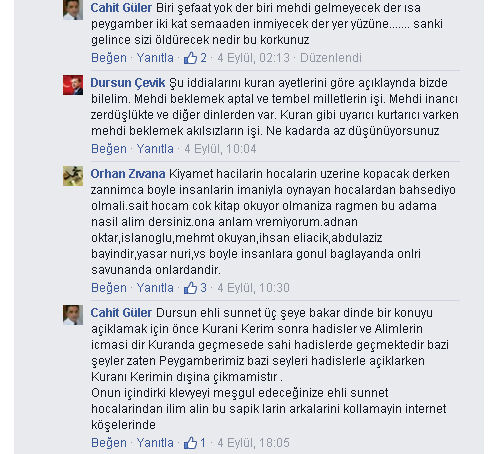500x454 pixels.
Task: Open Cahit Güler's avatar on last comment
Action: point(73,315)
